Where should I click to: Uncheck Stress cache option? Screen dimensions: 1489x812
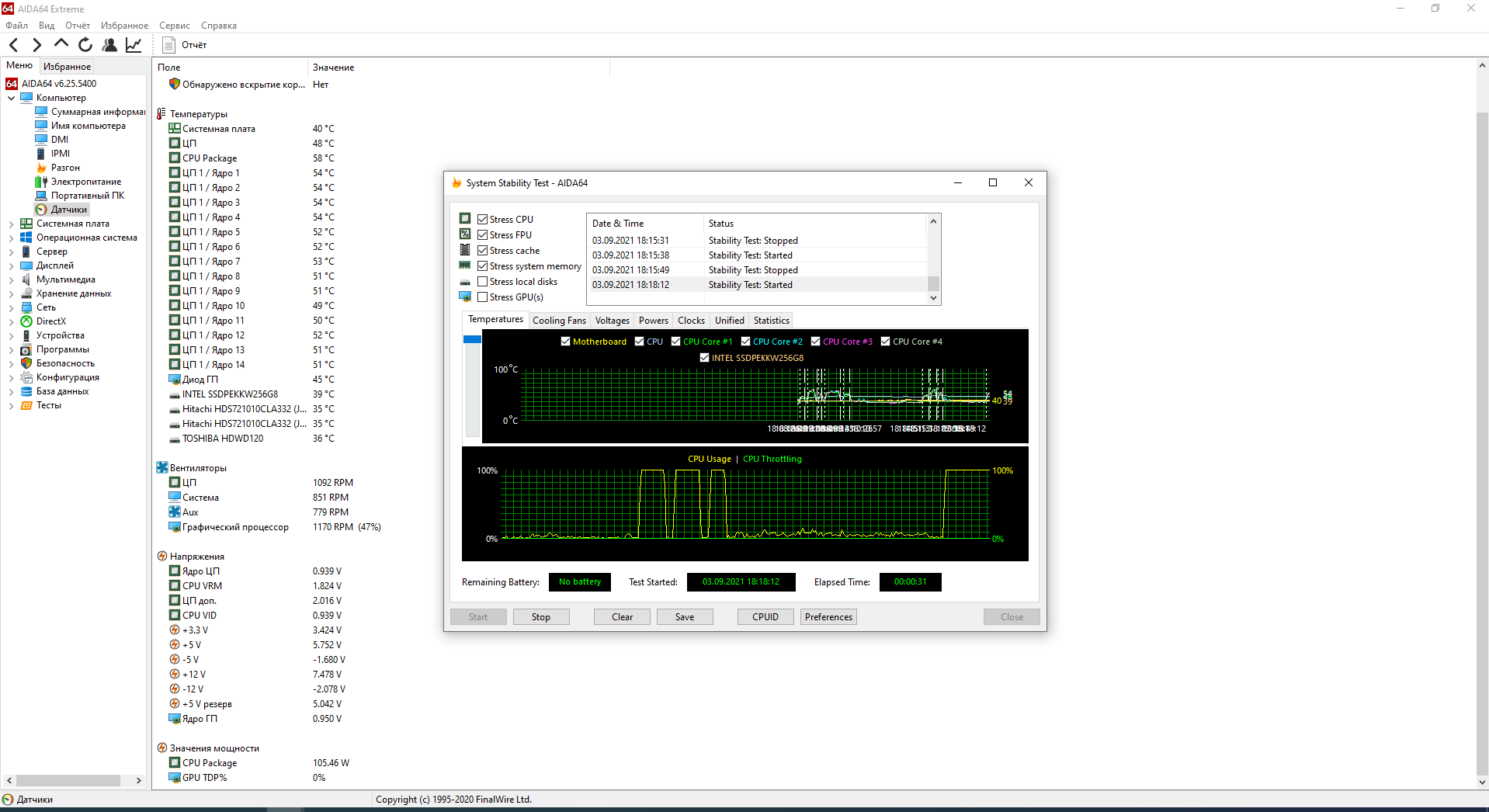(x=482, y=251)
